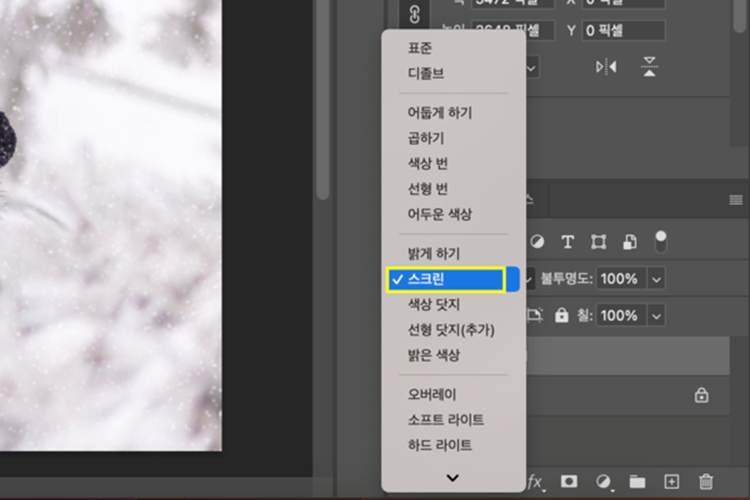Flip horizontally using the flip icon
Viewport: 750px width, 500px height.
coord(606,67)
